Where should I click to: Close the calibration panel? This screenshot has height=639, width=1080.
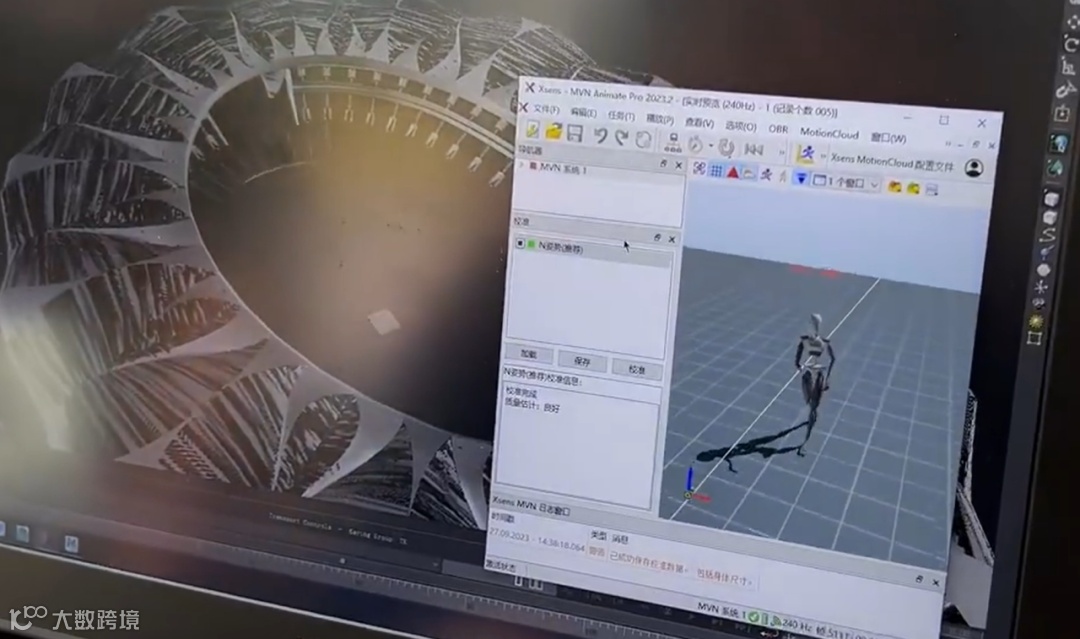point(672,239)
